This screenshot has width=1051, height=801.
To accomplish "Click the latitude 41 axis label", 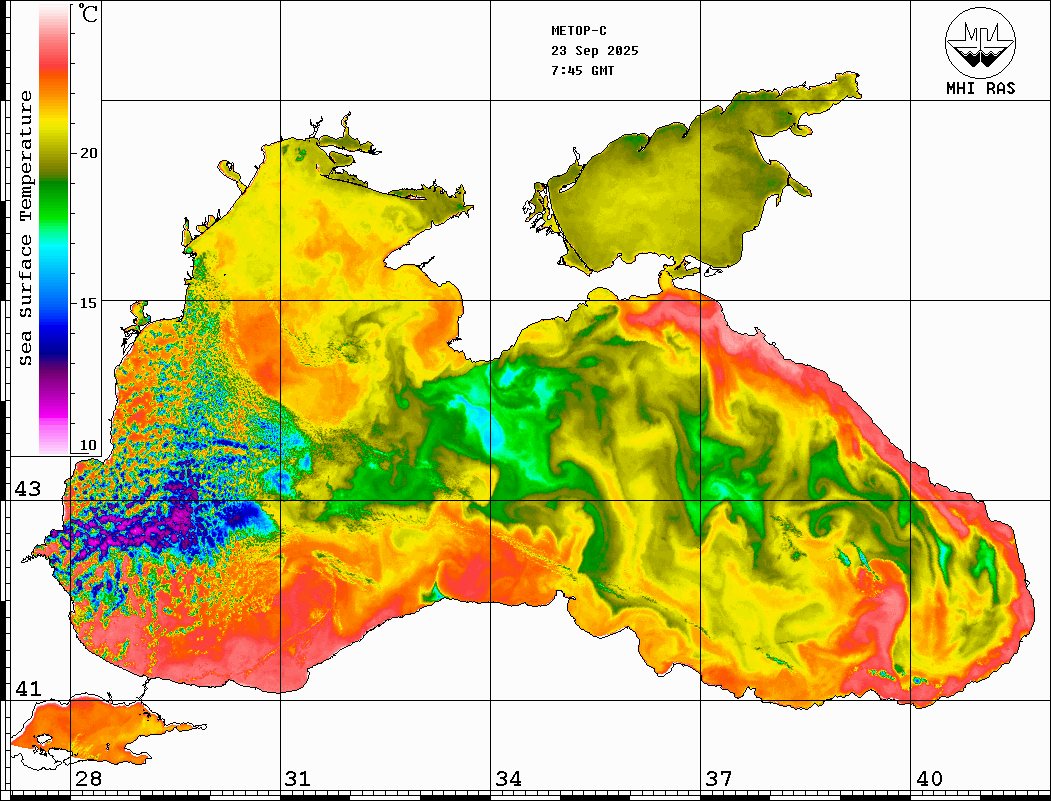I will (x=26, y=689).
